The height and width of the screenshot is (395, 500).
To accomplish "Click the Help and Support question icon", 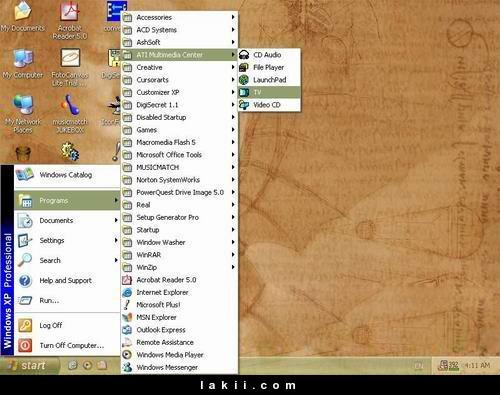I will click(x=25, y=281).
